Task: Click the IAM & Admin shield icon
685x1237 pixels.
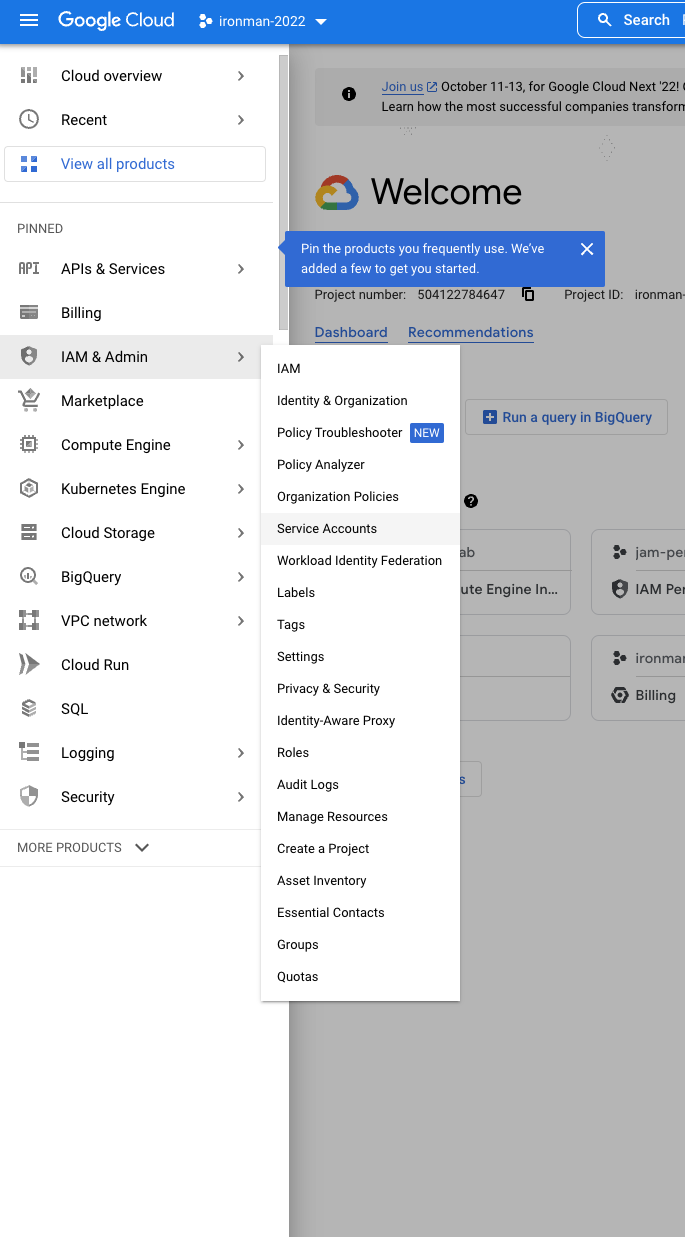Action: [29, 357]
